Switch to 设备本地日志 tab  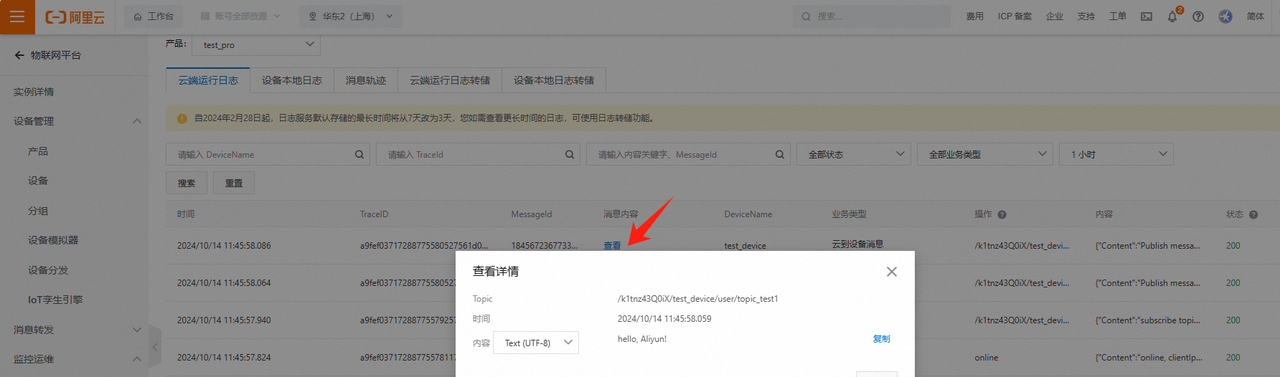click(291, 81)
